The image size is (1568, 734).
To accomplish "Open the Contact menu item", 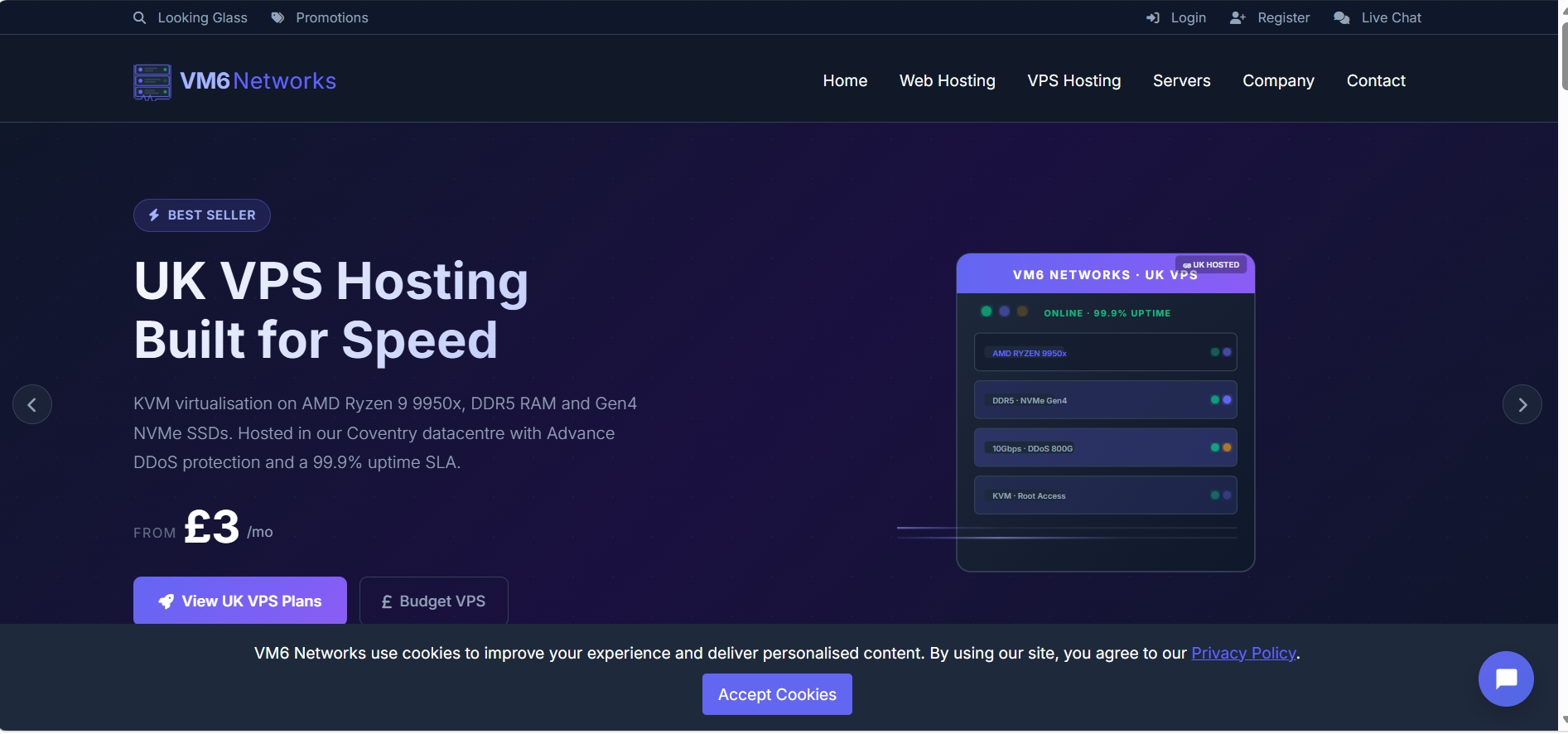I will coord(1377,80).
